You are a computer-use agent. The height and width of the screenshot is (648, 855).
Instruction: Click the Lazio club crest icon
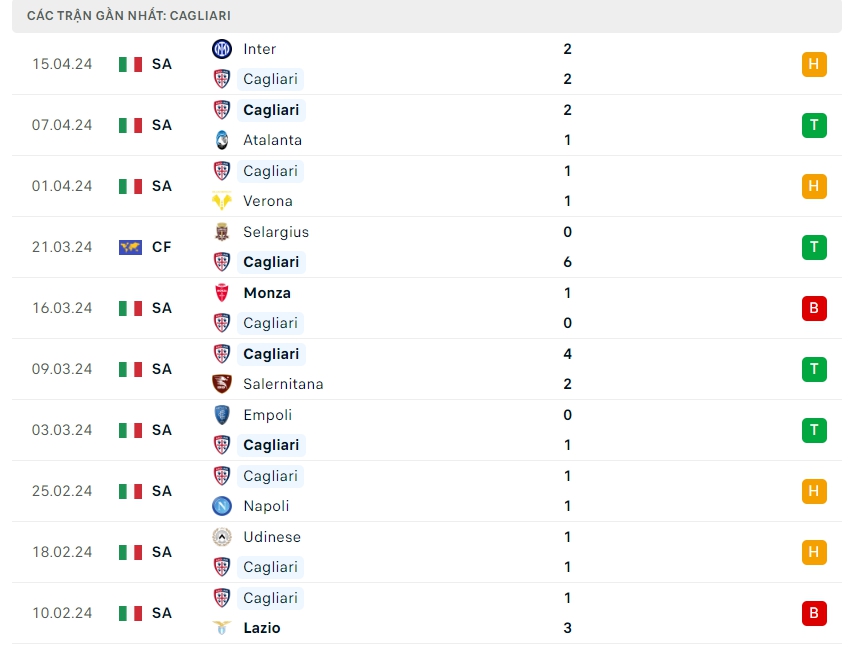click(222, 628)
